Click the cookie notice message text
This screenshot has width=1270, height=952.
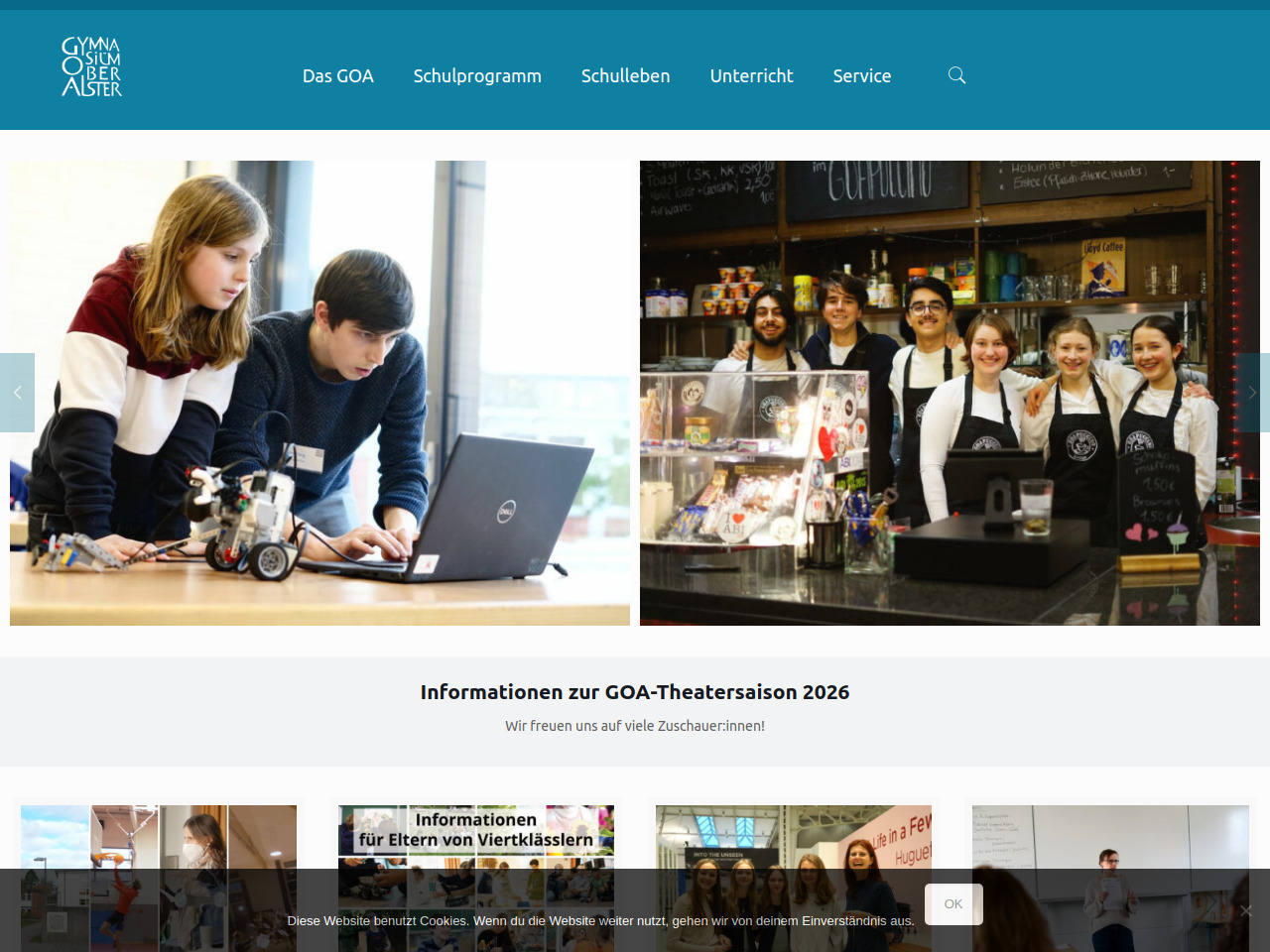coord(600,921)
